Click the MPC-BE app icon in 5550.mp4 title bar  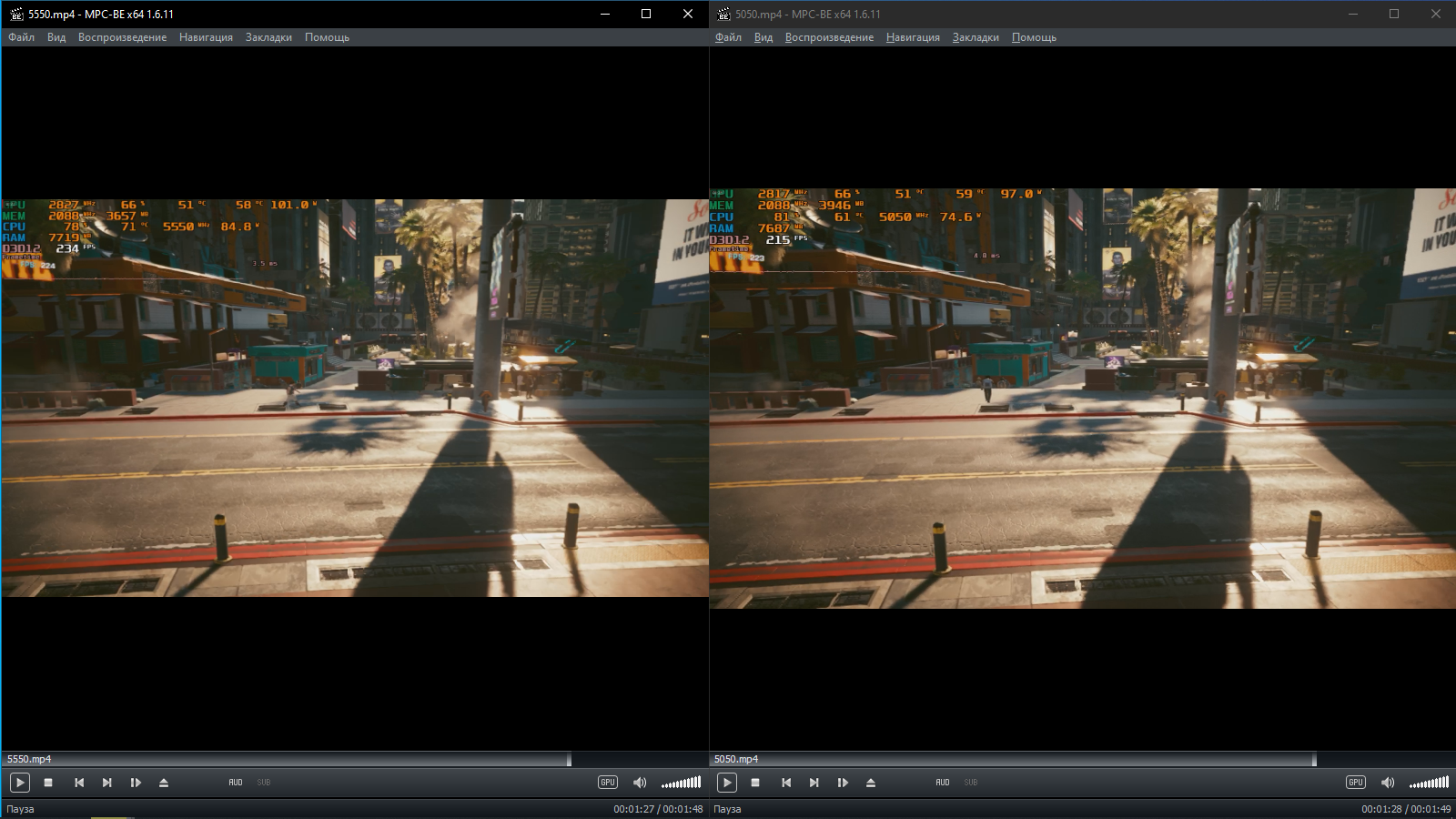click(15, 14)
